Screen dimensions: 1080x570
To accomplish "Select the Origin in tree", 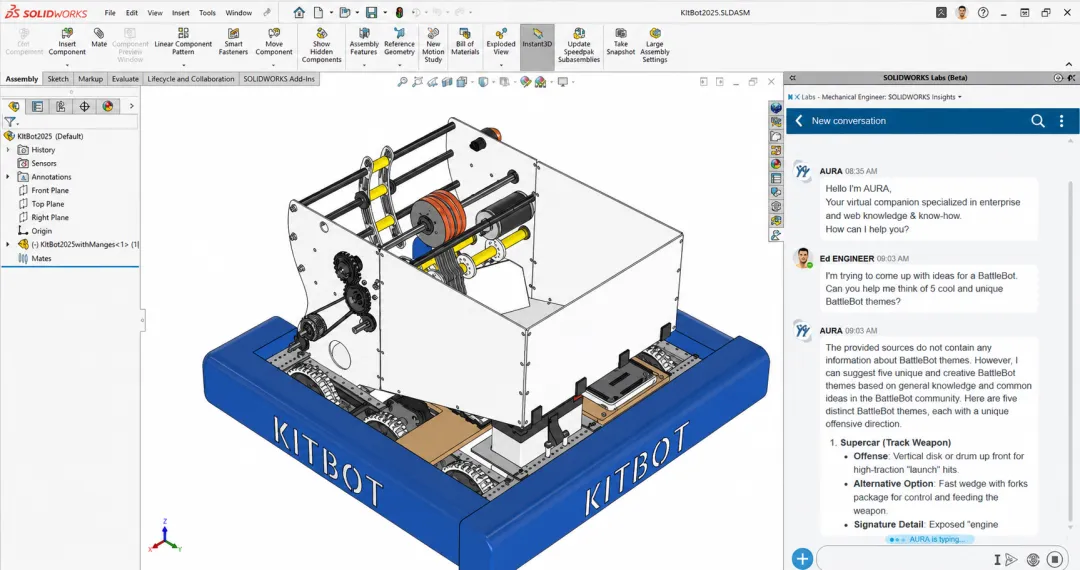I will point(35,231).
